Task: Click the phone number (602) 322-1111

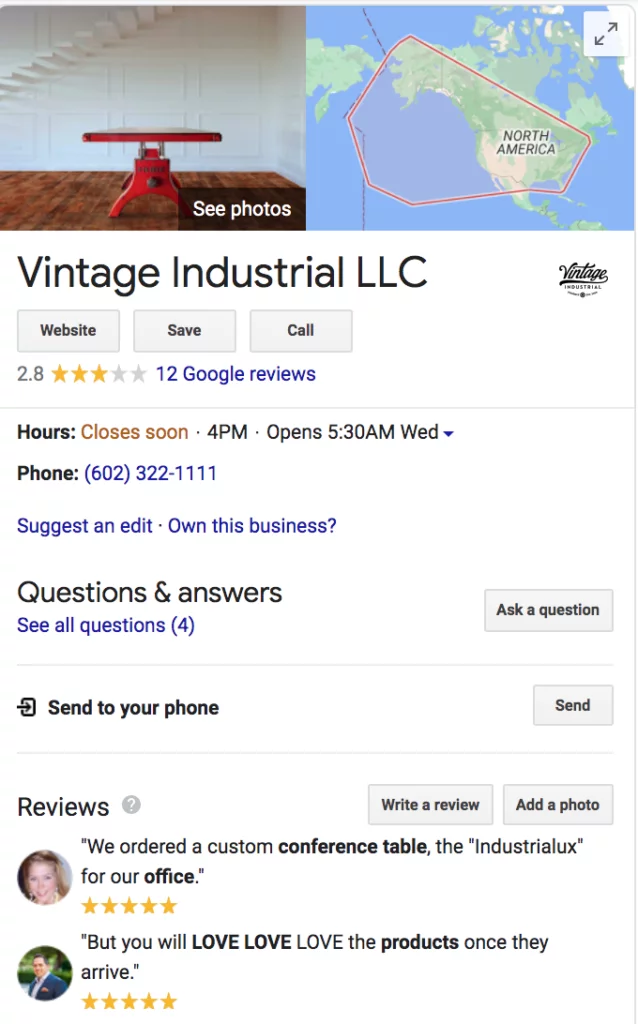Action: click(x=150, y=473)
